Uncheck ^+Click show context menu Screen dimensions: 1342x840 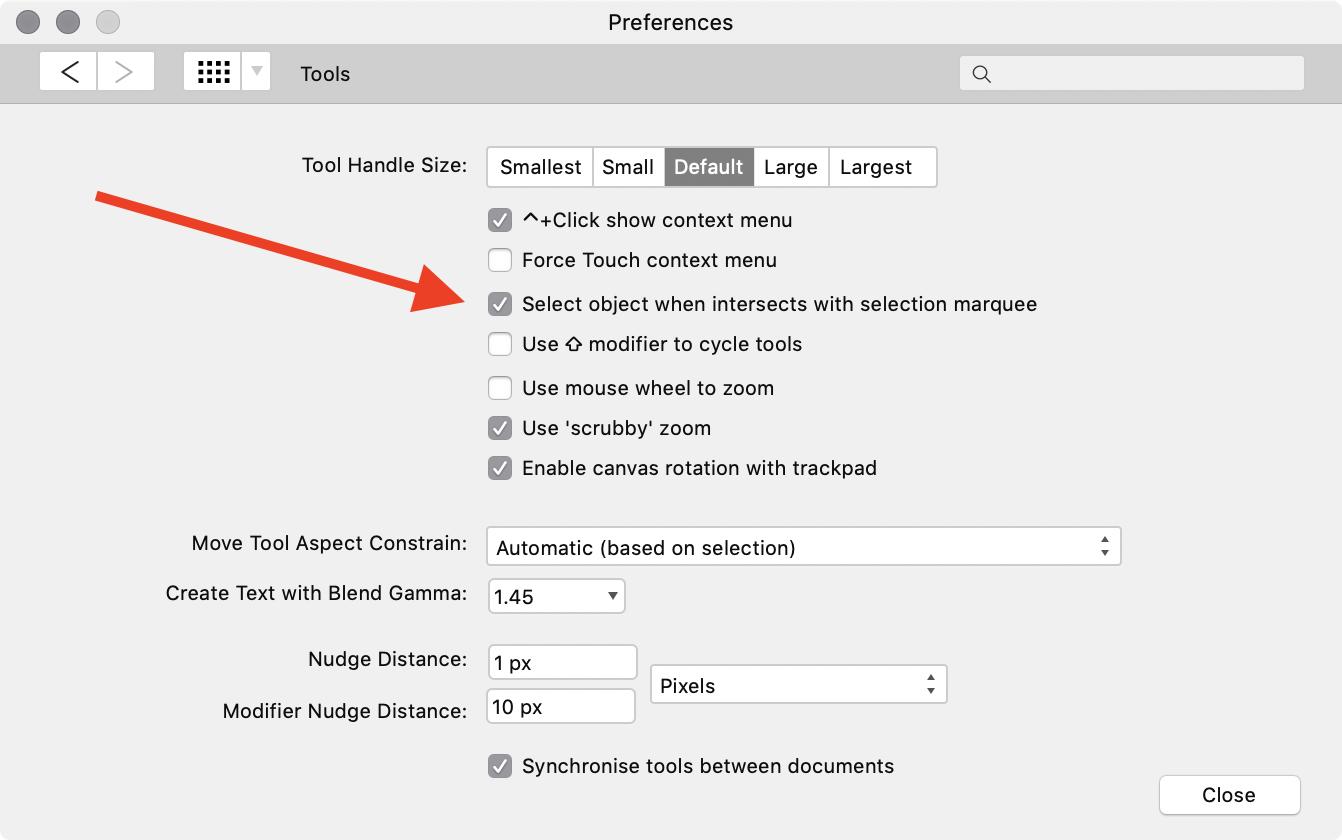point(499,220)
